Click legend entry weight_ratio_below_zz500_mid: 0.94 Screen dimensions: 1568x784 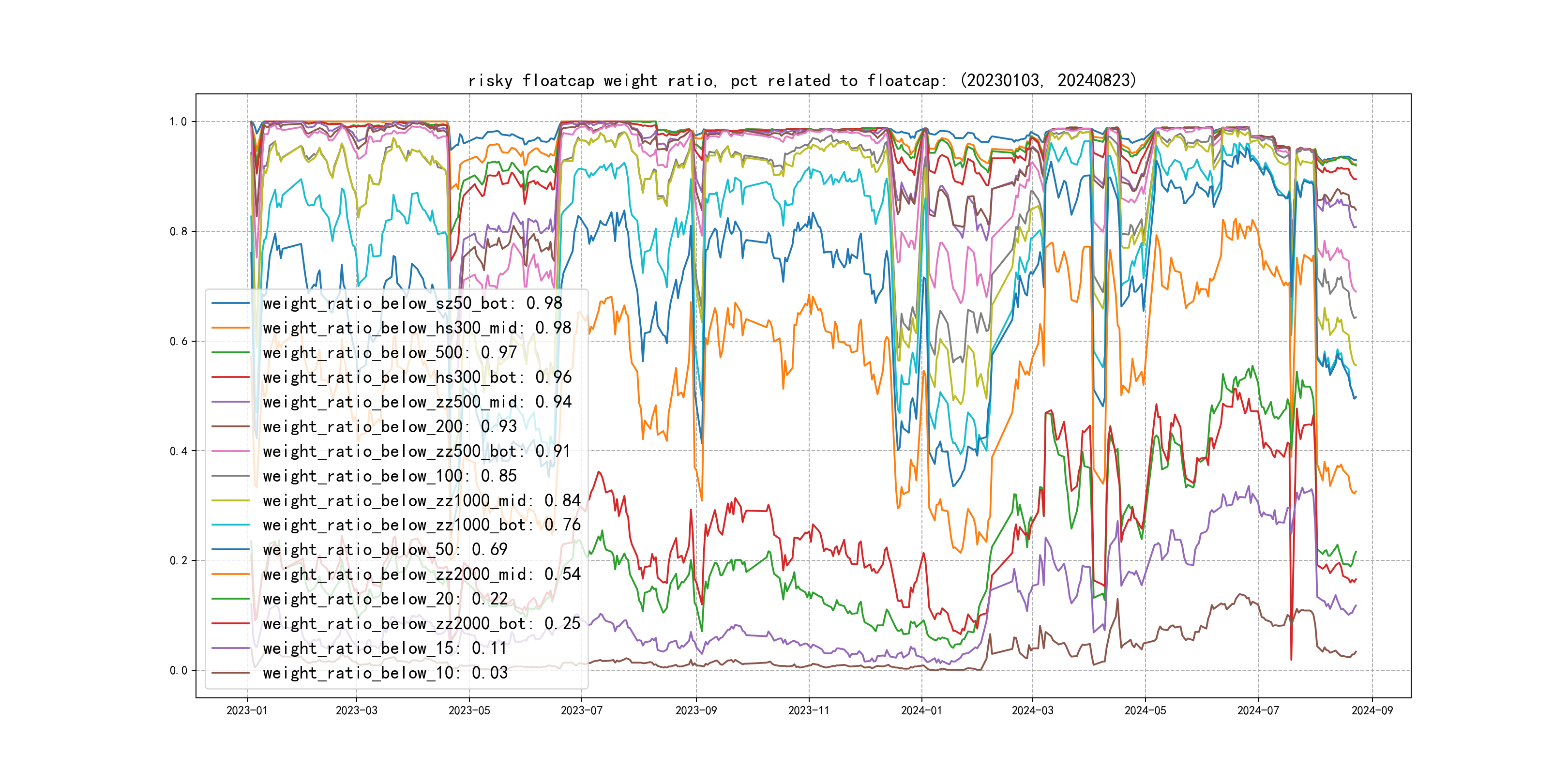[x=417, y=402]
